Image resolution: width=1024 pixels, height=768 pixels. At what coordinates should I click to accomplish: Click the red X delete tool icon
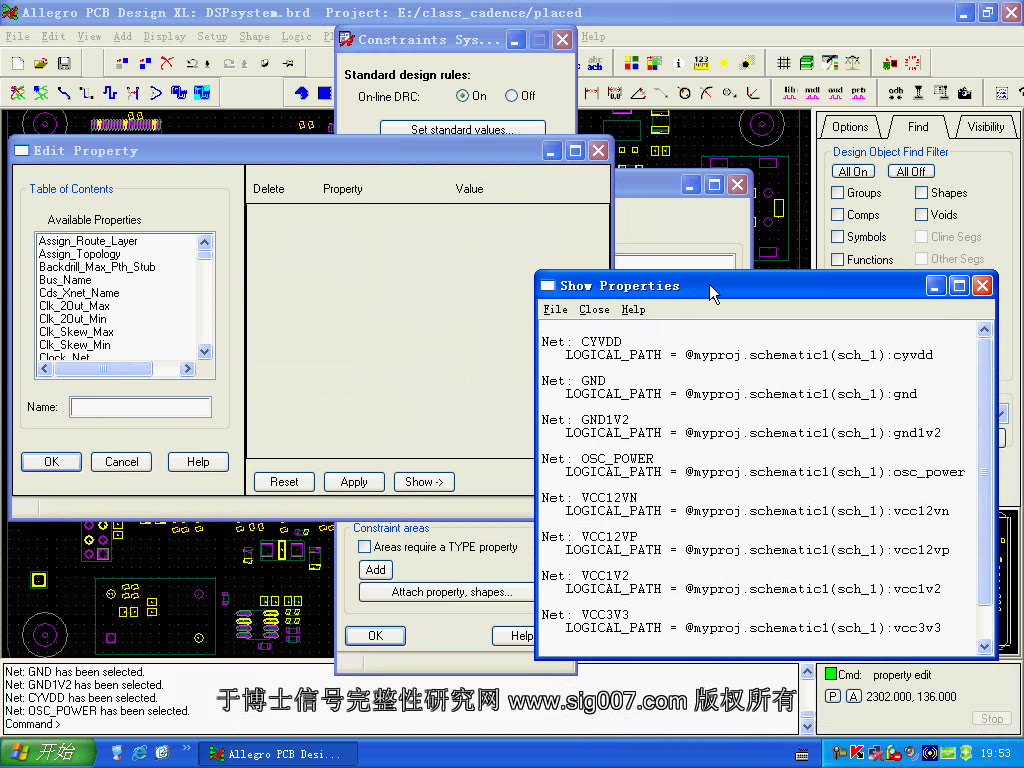tap(167, 63)
